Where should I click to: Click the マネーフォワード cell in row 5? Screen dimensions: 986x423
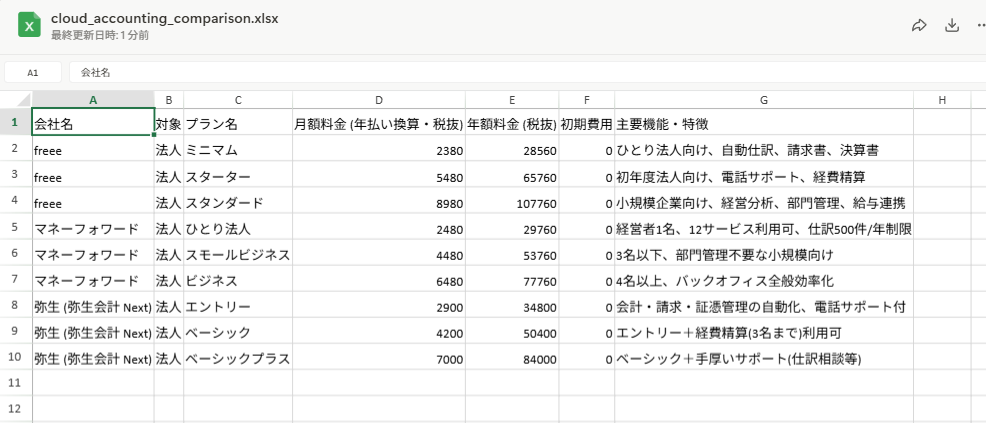pos(93,227)
